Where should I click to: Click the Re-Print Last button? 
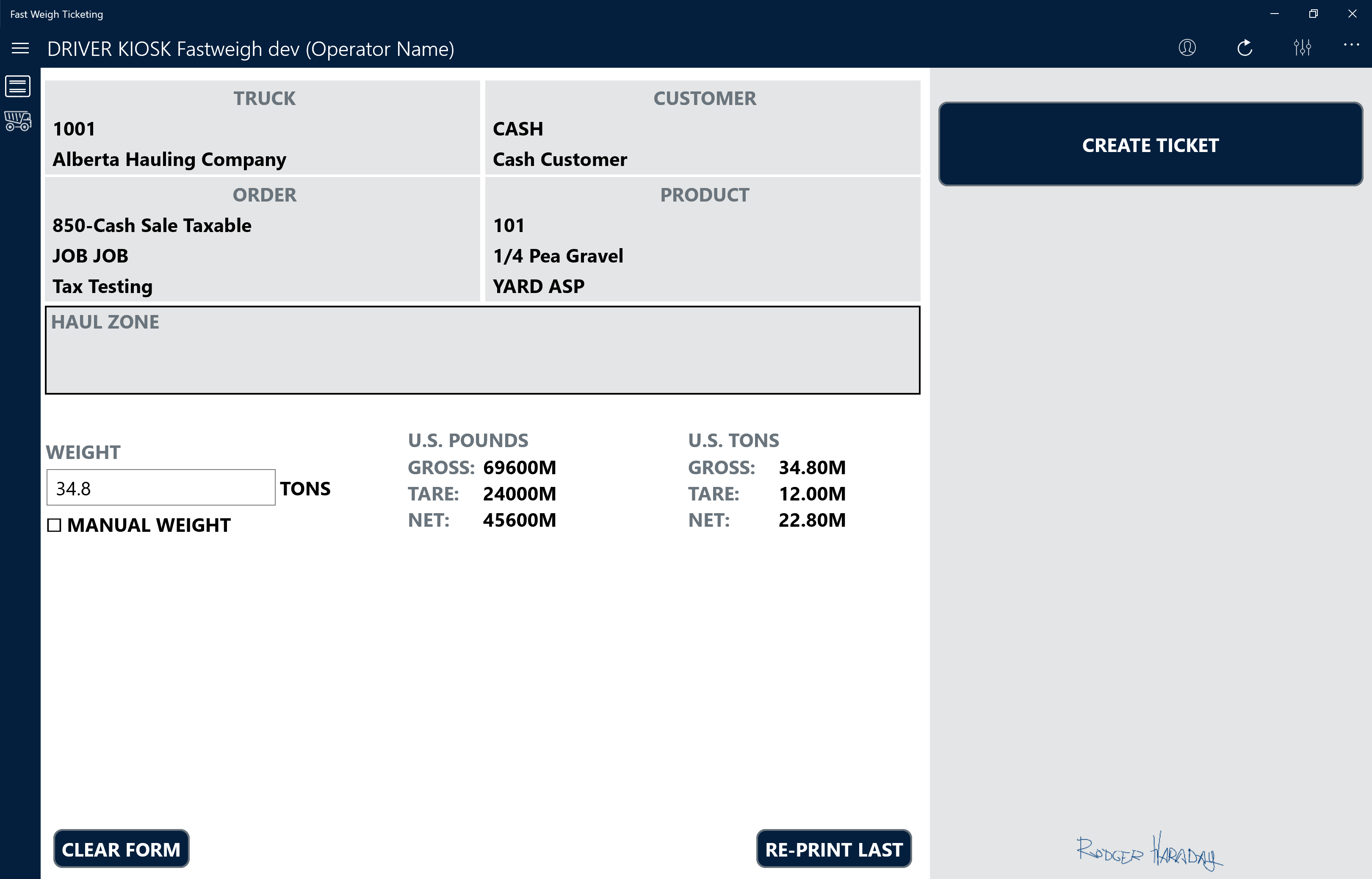[x=833, y=849]
